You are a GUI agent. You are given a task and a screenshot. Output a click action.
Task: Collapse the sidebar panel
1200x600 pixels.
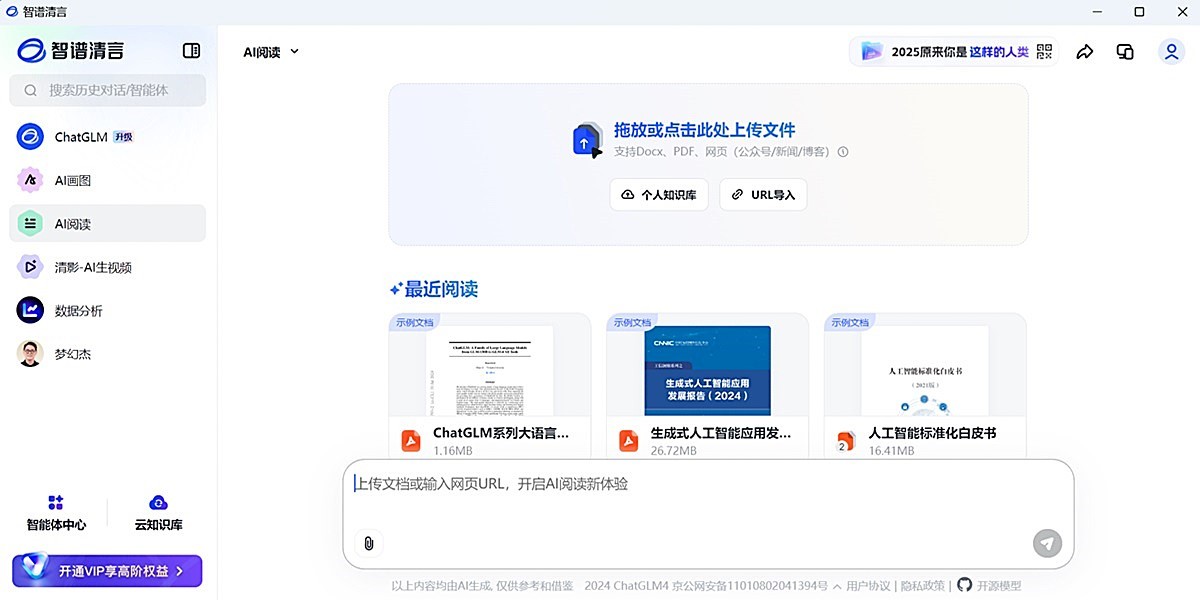190,50
